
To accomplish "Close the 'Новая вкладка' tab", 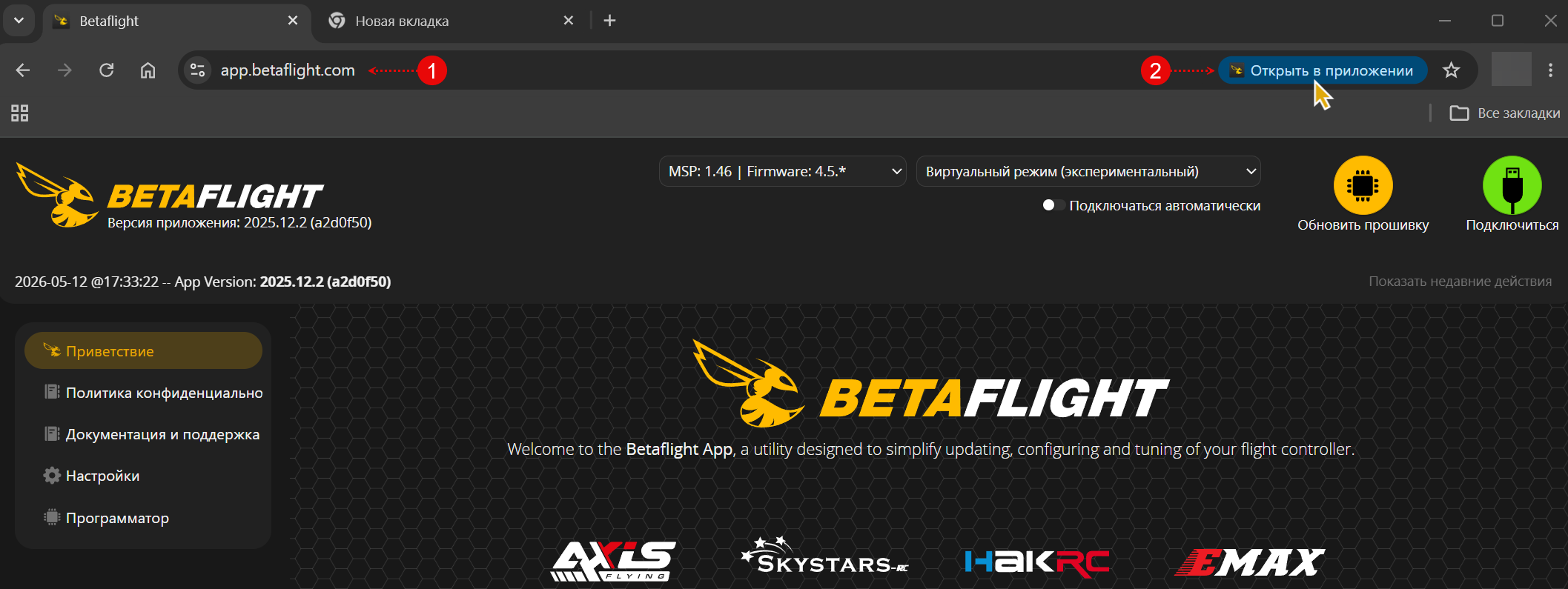I will click(569, 21).
